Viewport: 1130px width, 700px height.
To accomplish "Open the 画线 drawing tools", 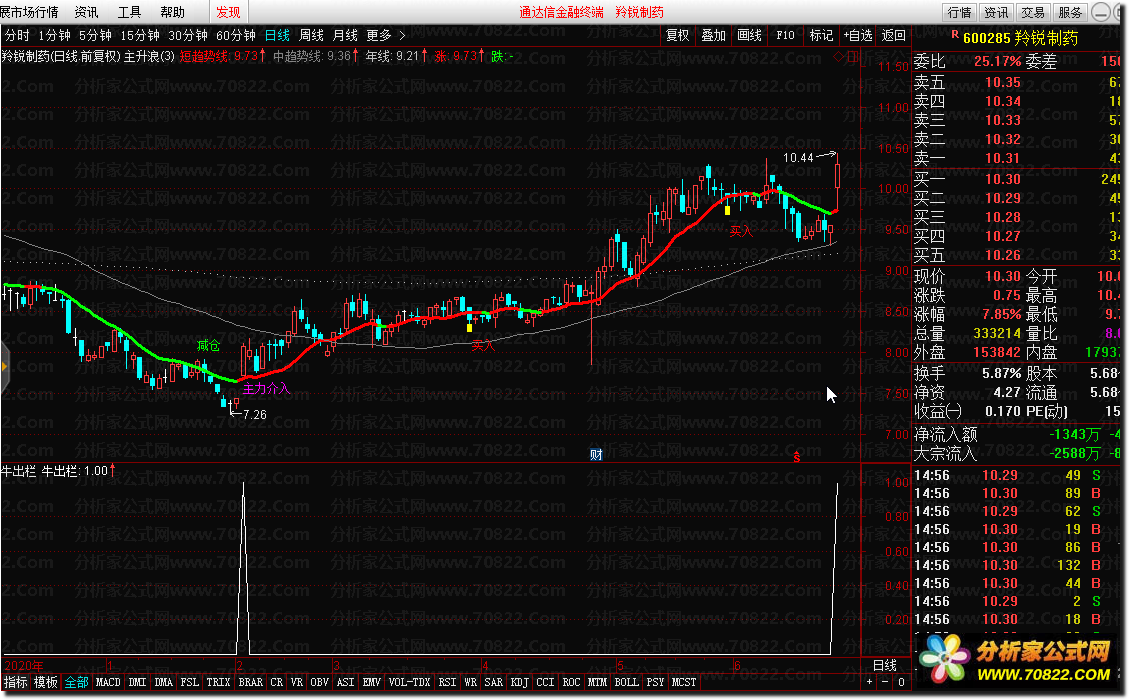I will (x=749, y=35).
